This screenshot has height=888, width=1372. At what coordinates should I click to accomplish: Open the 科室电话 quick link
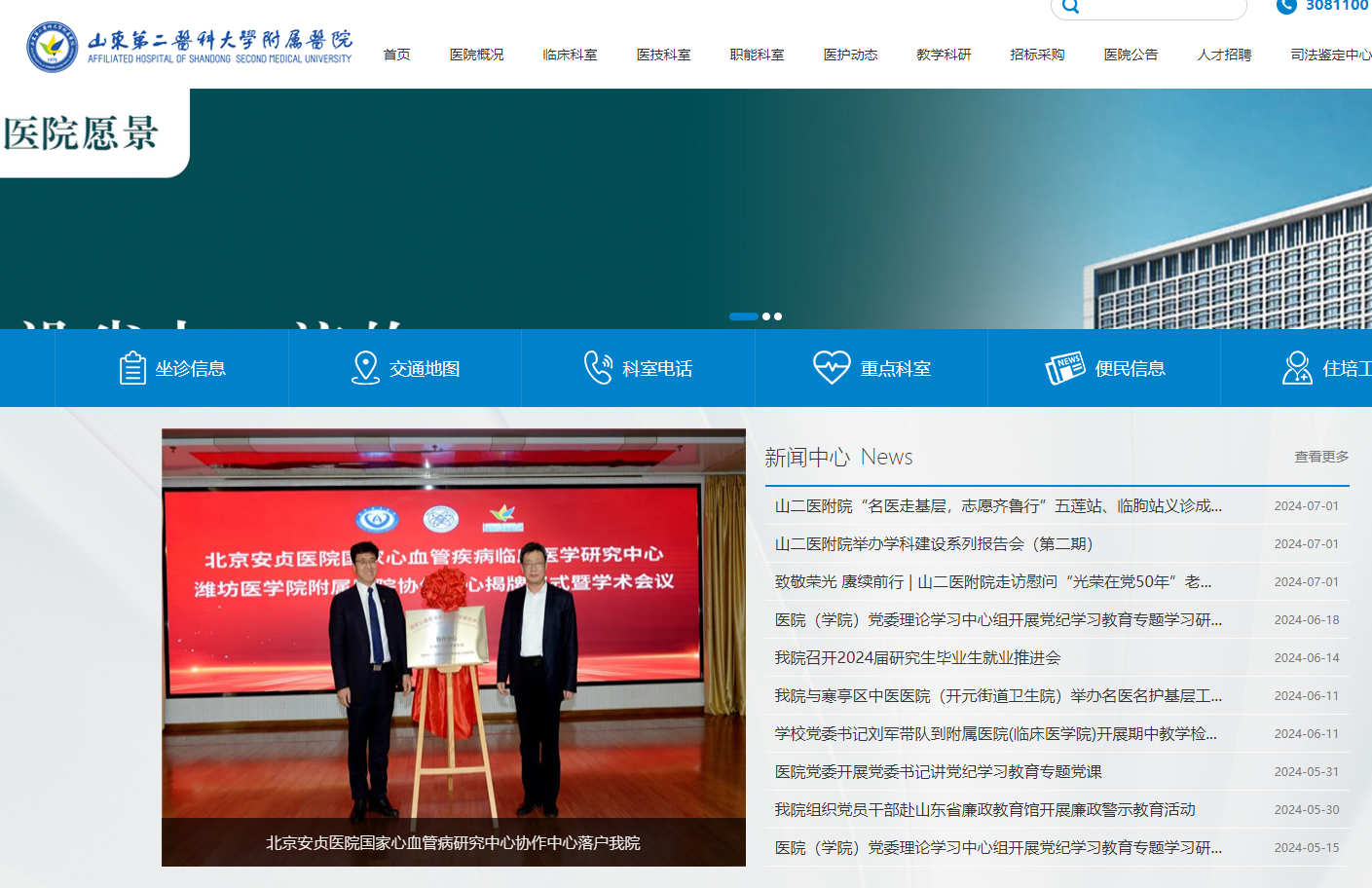click(638, 368)
